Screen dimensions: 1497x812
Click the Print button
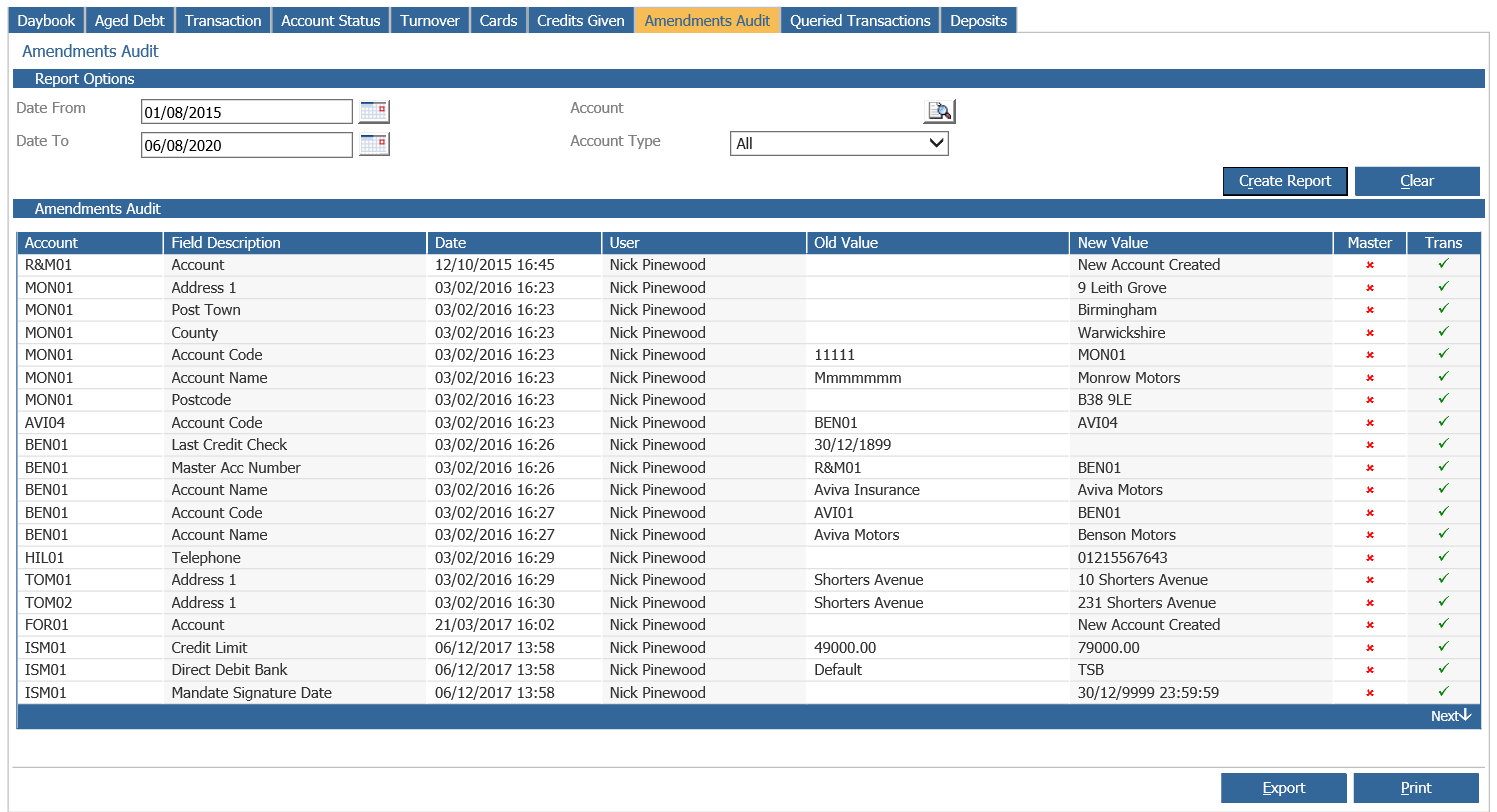tap(1416, 788)
